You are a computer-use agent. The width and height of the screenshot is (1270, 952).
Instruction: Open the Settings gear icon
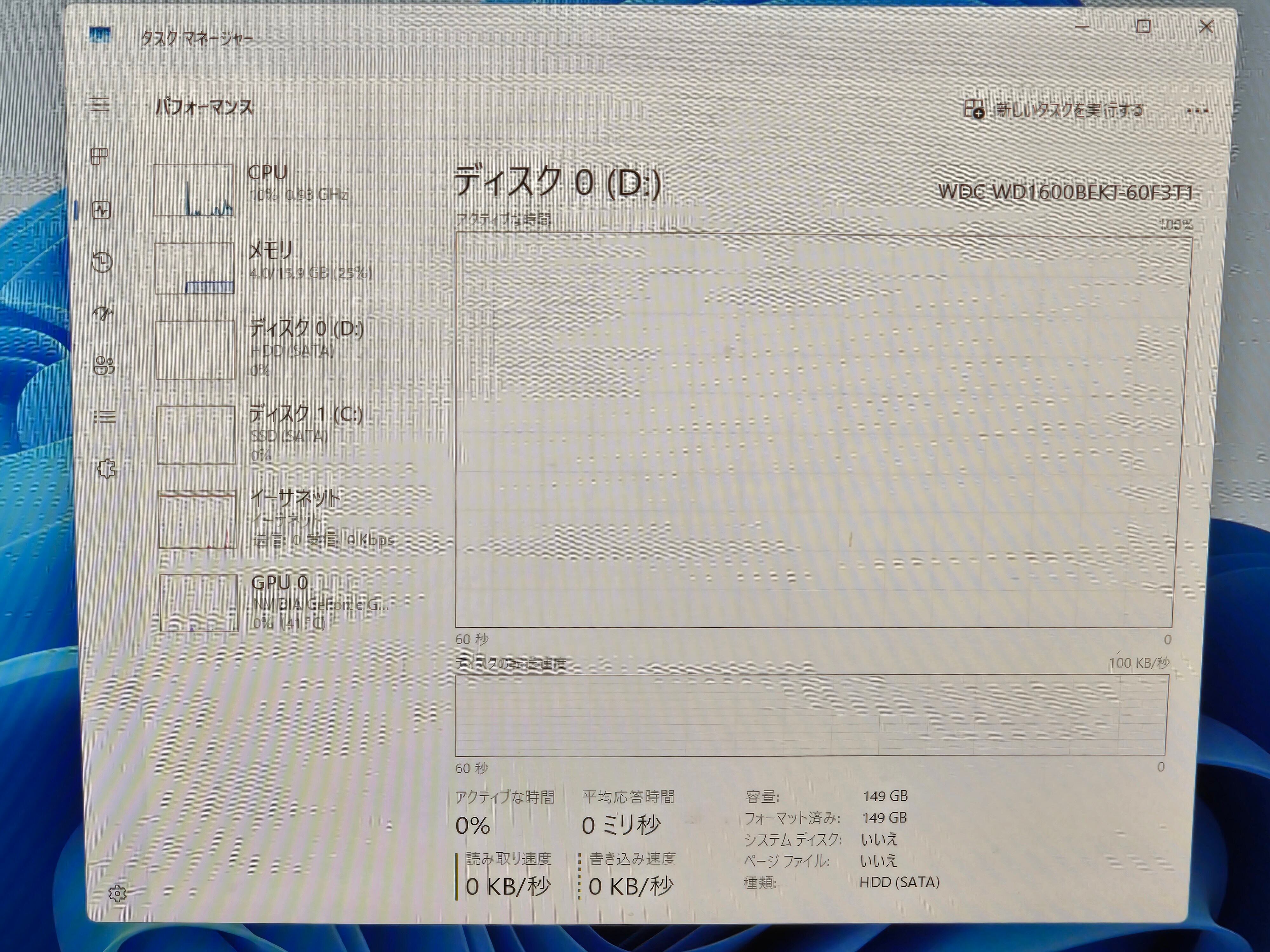[117, 893]
